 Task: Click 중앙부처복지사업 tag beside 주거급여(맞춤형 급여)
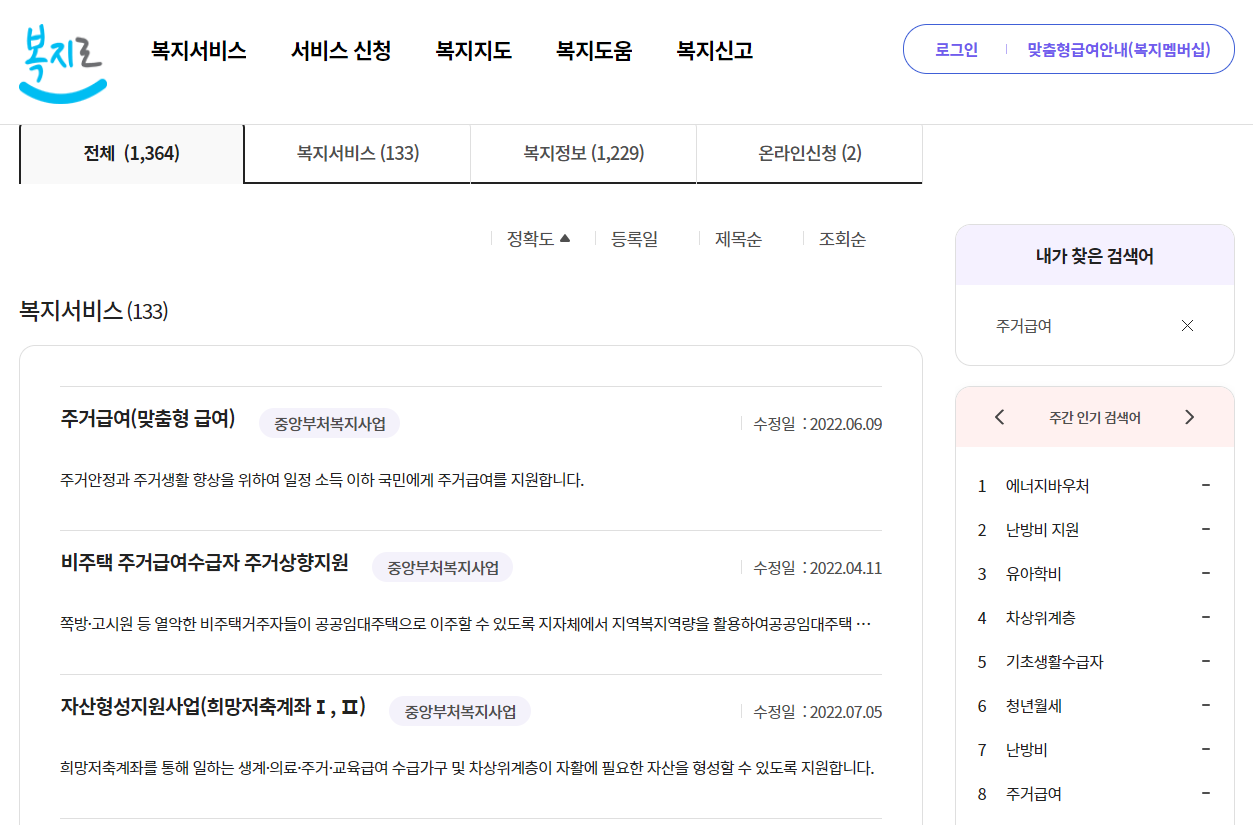tap(329, 423)
